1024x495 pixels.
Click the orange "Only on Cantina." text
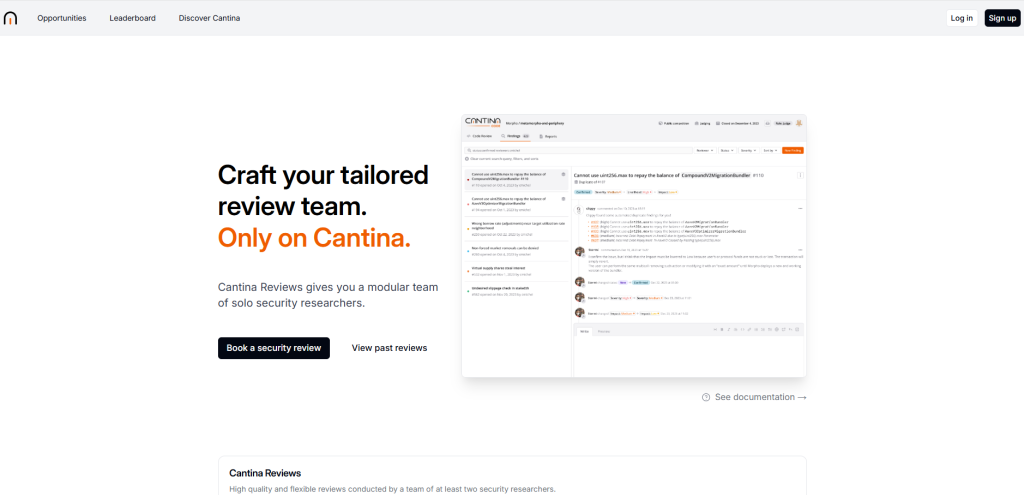tap(314, 238)
